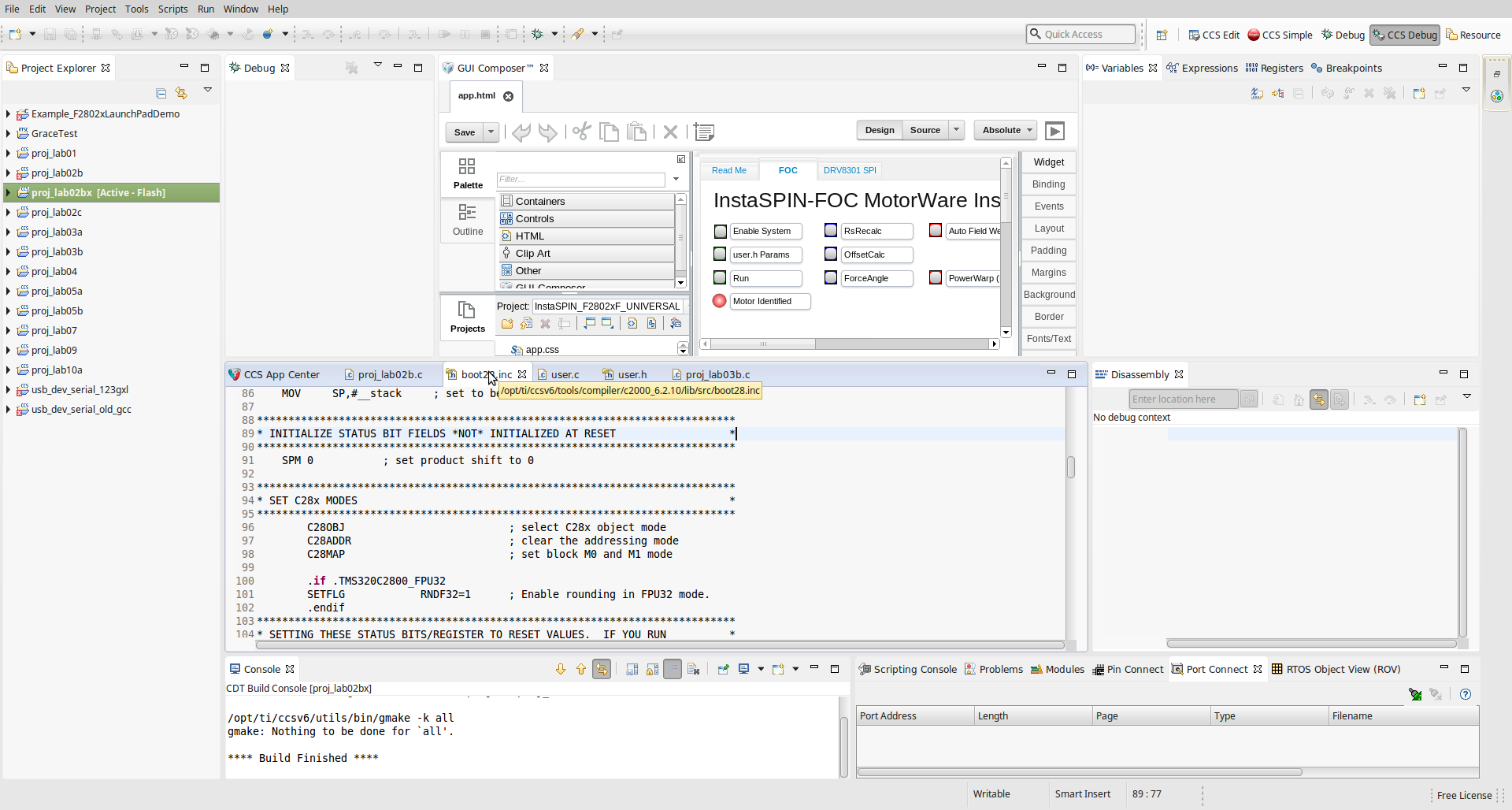The height and width of the screenshot is (810, 1512).
Task: Click Link with Active Debug Context in Disassembly
Action: (x=1319, y=399)
